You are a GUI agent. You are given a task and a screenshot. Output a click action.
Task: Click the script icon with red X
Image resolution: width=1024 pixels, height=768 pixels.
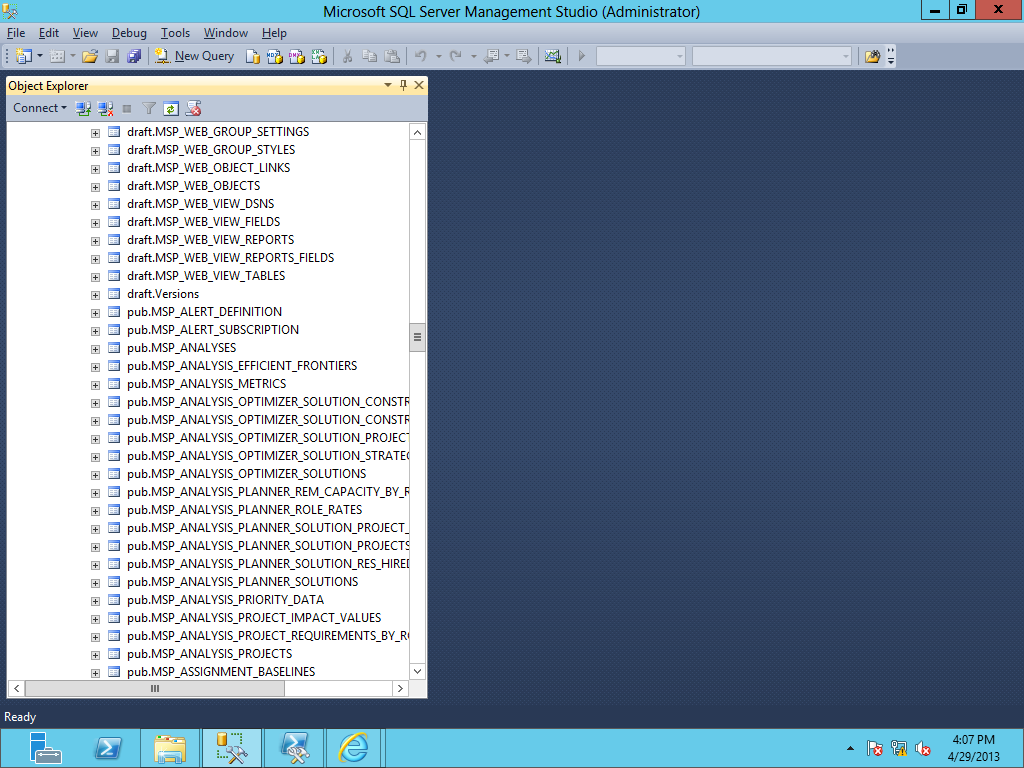click(193, 108)
